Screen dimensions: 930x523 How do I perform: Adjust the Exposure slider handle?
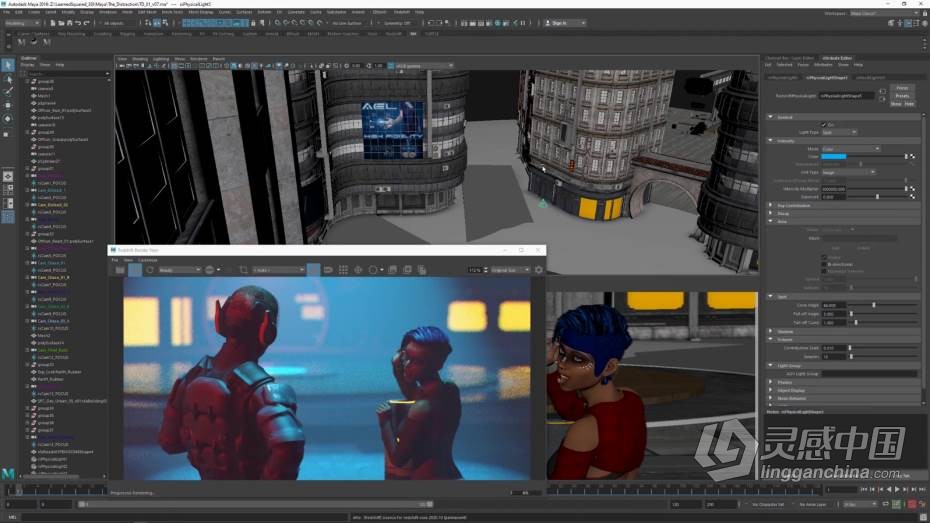pos(877,196)
